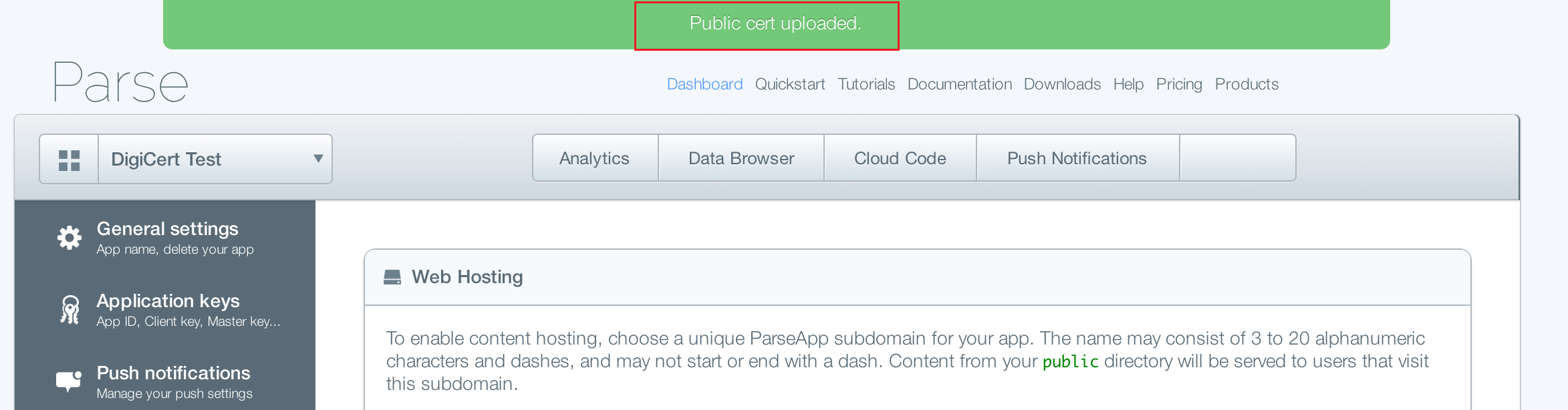
Task: Visit the Documentation link
Action: (959, 84)
